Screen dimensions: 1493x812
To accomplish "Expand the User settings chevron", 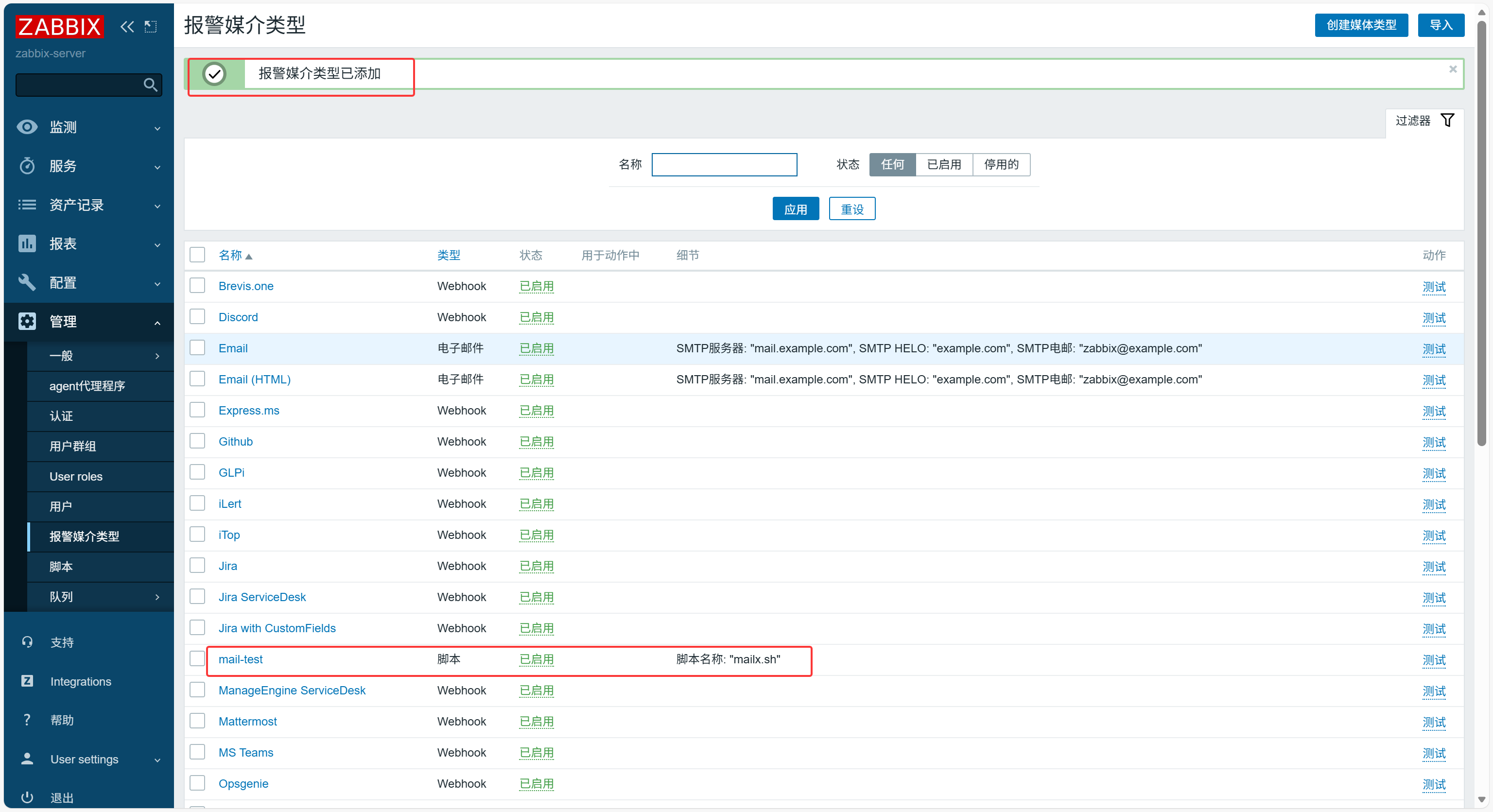I will pos(157,760).
